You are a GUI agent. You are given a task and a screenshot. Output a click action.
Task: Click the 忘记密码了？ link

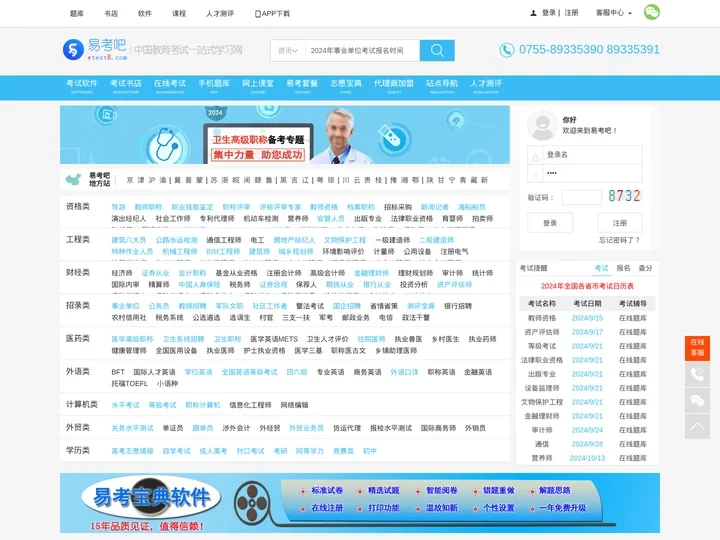pyautogui.click(x=619, y=240)
